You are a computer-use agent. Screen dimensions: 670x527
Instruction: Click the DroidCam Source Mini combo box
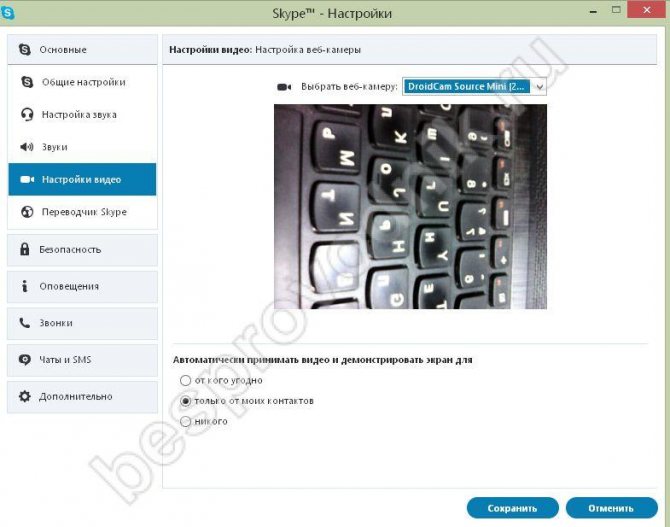click(474, 87)
